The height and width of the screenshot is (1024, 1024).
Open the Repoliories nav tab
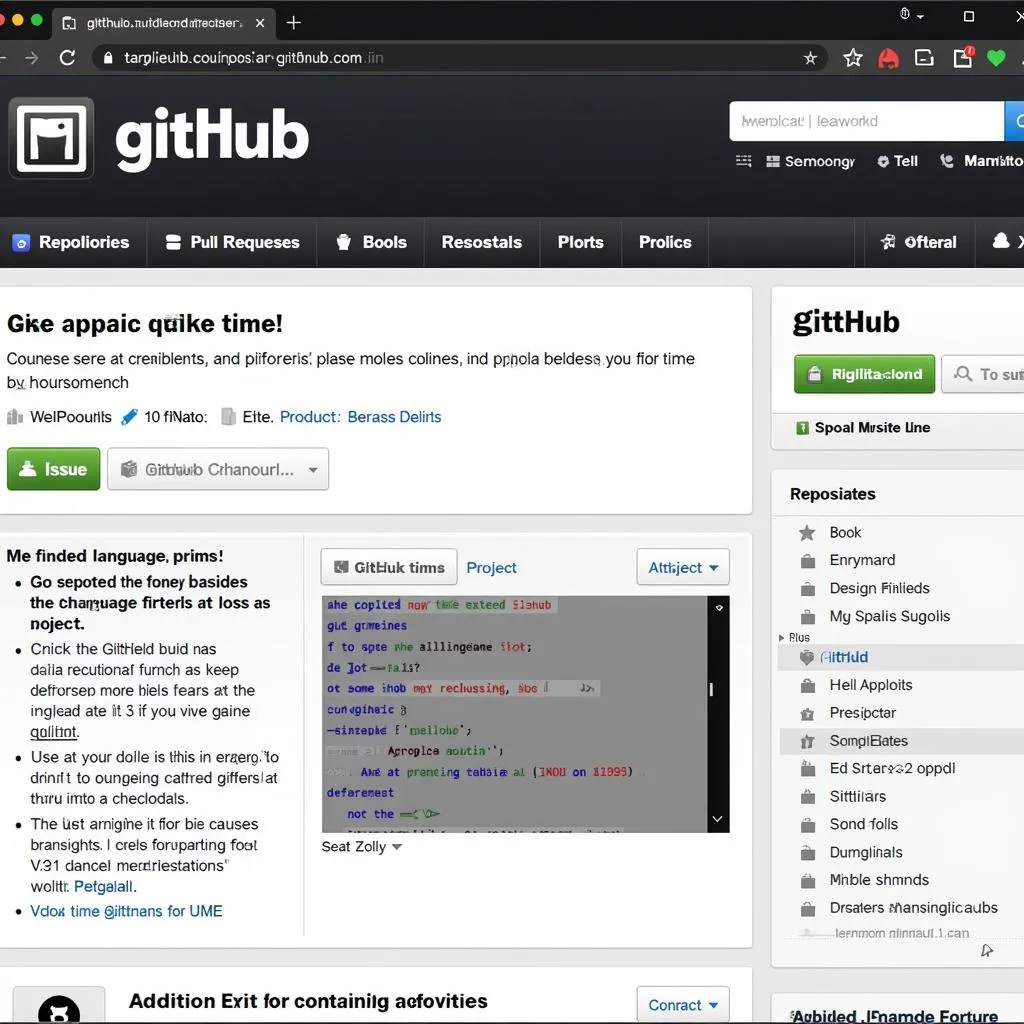(x=72, y=242)
